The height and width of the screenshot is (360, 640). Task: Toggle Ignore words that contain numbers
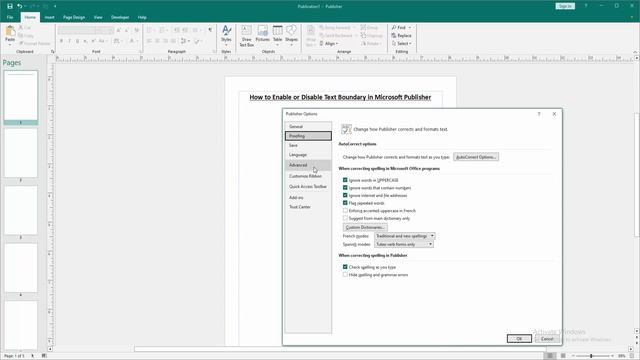coord(345,188)
